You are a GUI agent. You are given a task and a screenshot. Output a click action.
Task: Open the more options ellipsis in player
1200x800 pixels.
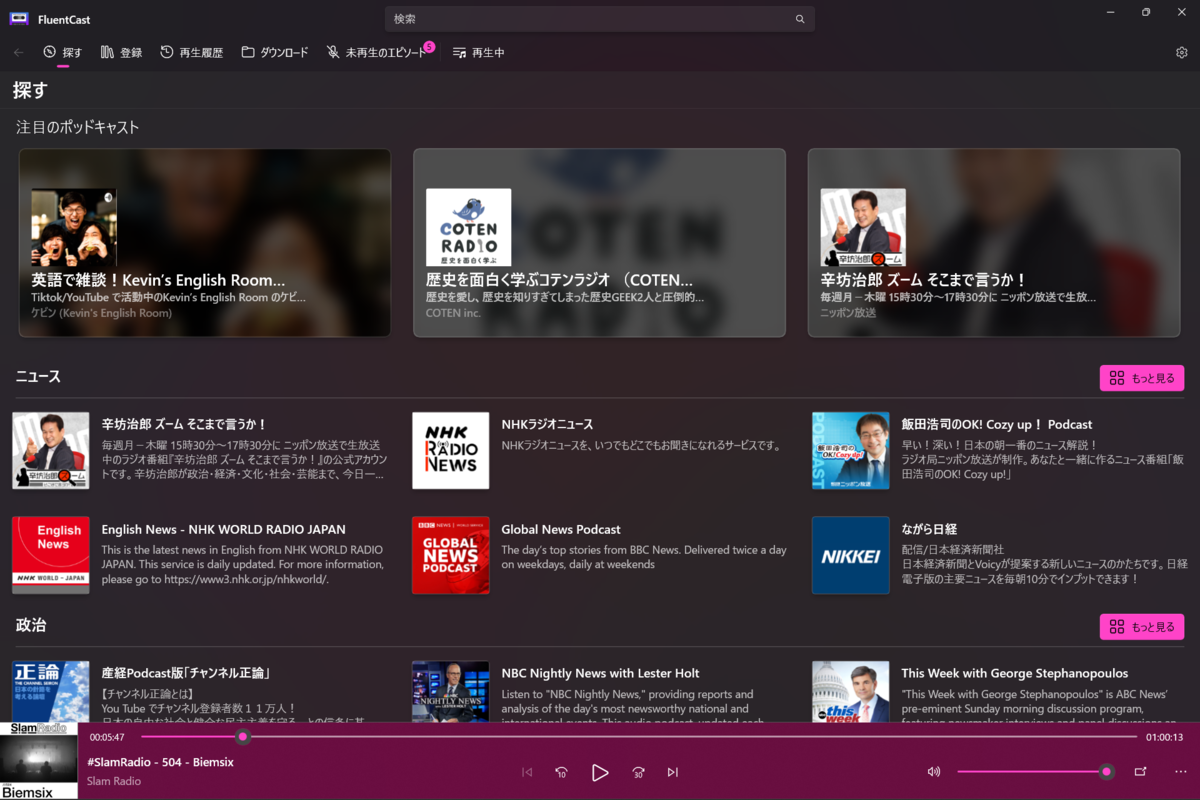[x=1181, y=772]
